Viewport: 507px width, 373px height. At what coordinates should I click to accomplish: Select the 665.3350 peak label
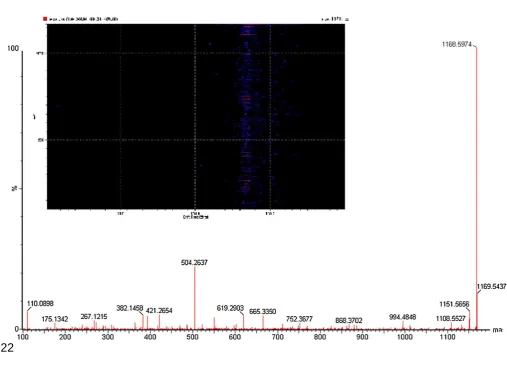(x=263, y=312)
